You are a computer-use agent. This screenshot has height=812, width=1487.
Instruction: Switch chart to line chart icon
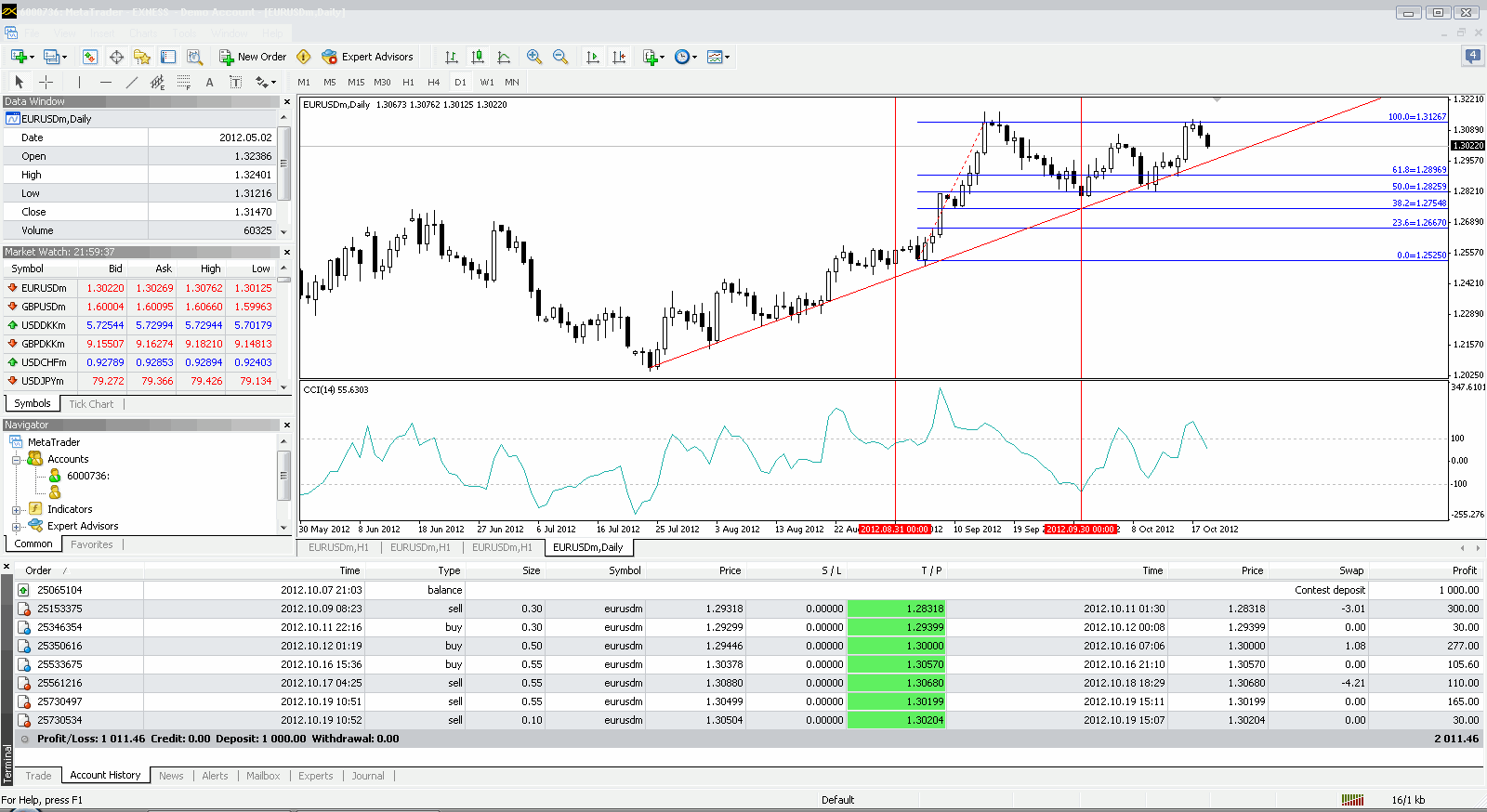point(504,57)
